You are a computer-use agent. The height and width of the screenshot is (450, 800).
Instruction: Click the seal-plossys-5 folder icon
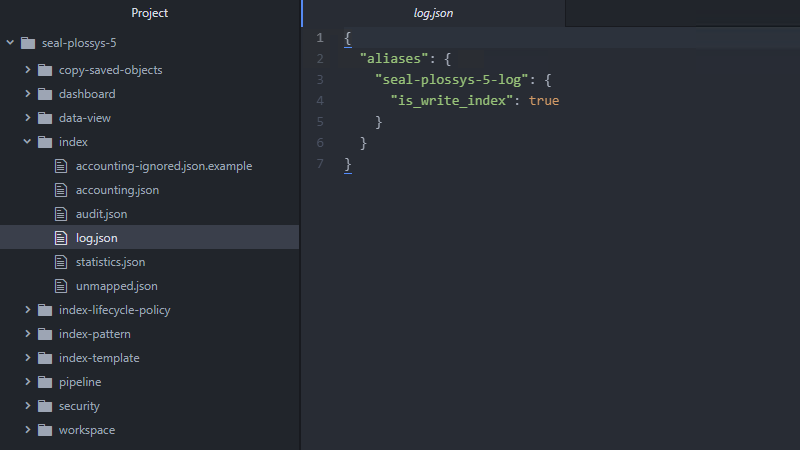[28, 43]
